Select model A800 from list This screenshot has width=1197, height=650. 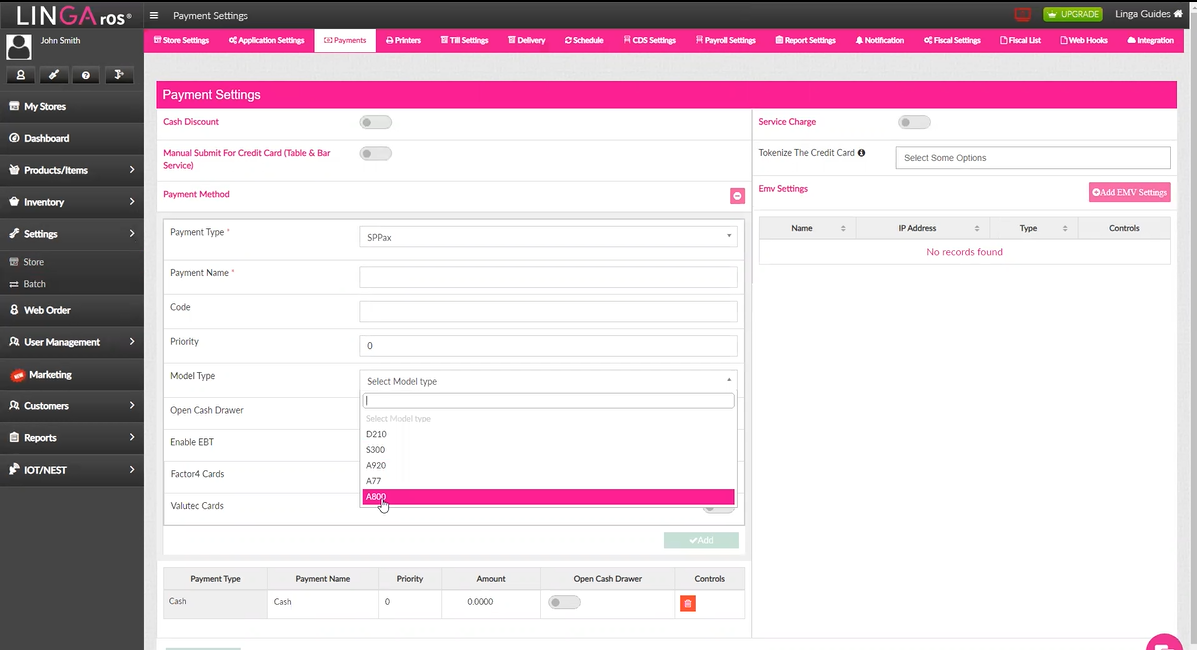pos(548,496)
